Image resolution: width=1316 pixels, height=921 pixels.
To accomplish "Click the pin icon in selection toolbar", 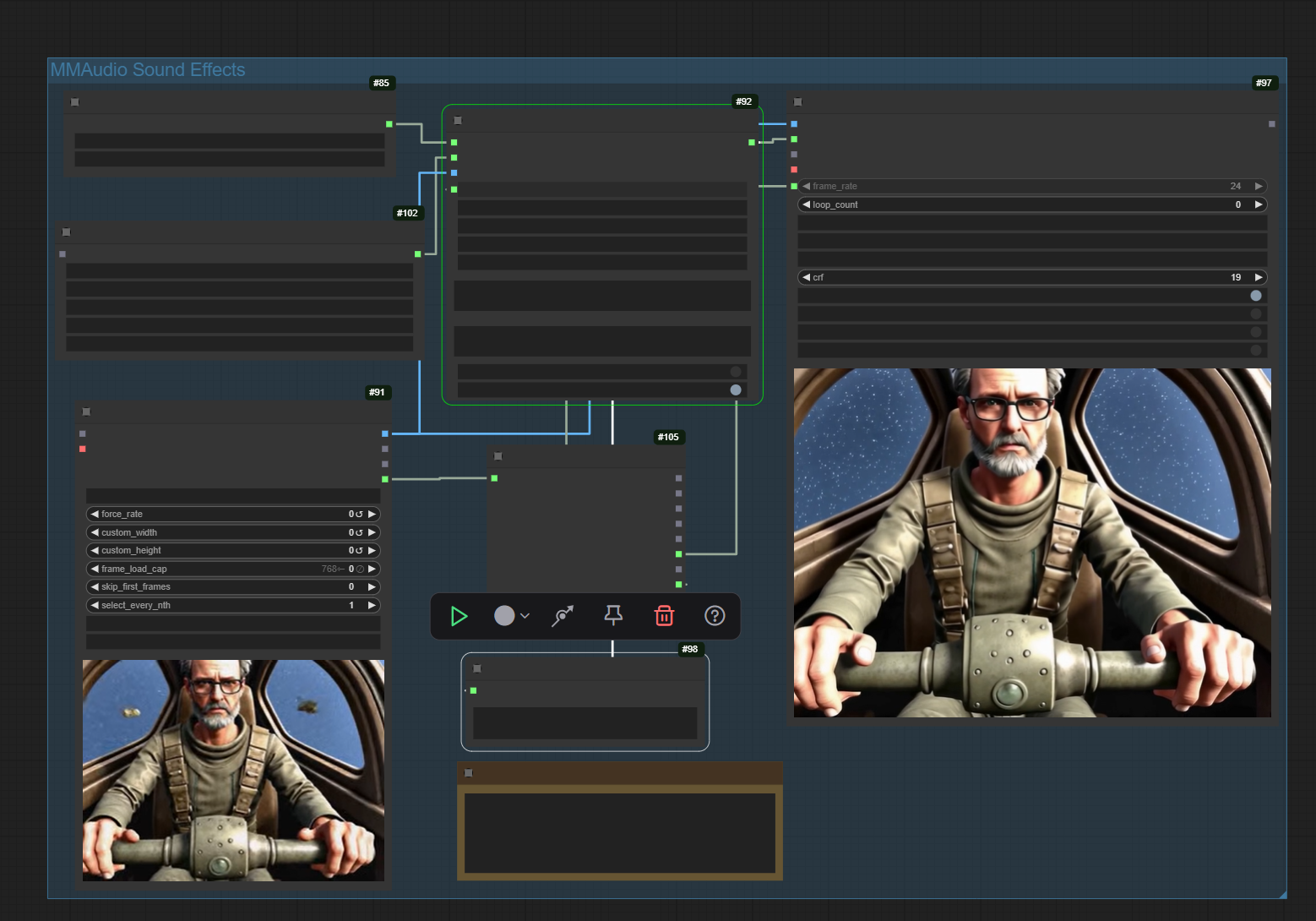I will click(x=613, y=615).
